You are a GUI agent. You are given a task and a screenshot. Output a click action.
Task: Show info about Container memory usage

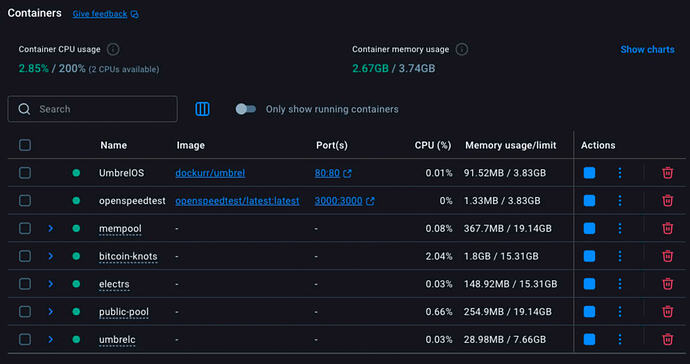pos(462,49)
